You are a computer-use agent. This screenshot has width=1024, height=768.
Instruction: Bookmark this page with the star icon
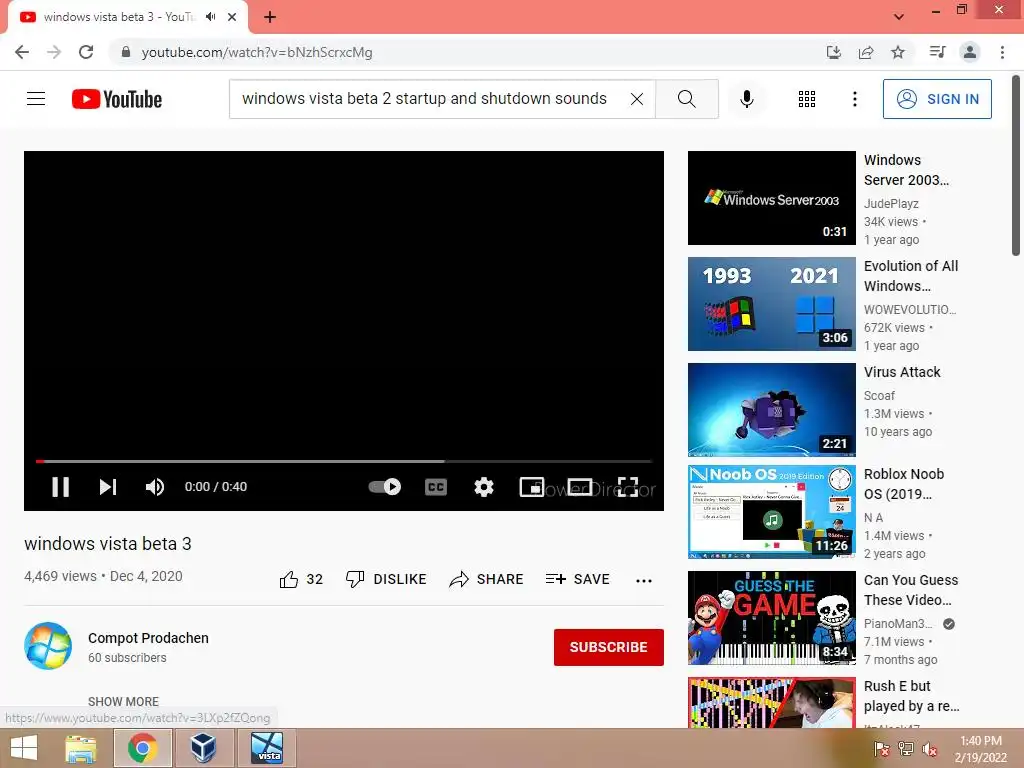pos(898,52)
